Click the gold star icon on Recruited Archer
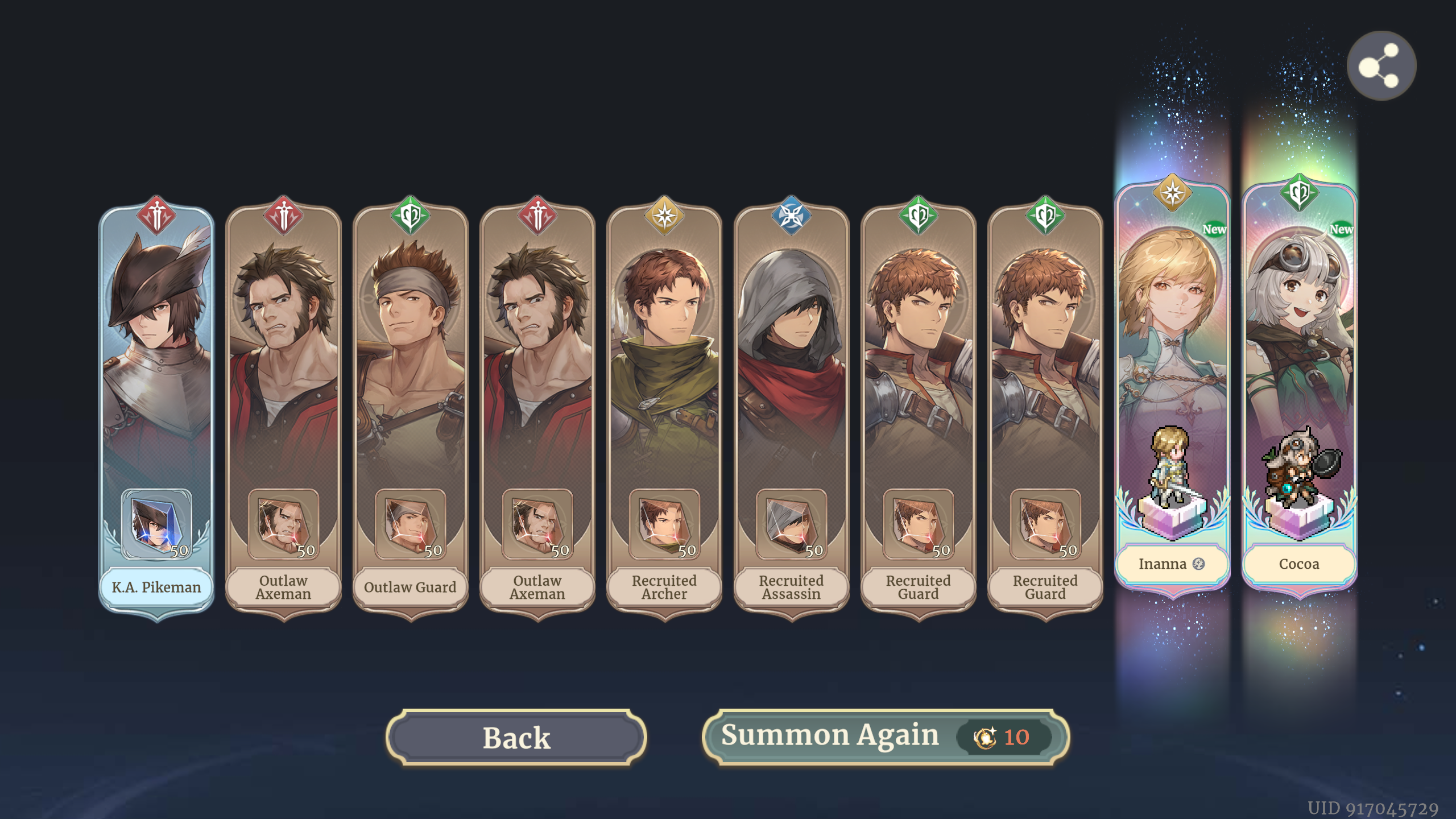This screenshot has width=1456, height=819. click(x=664, y=216)
